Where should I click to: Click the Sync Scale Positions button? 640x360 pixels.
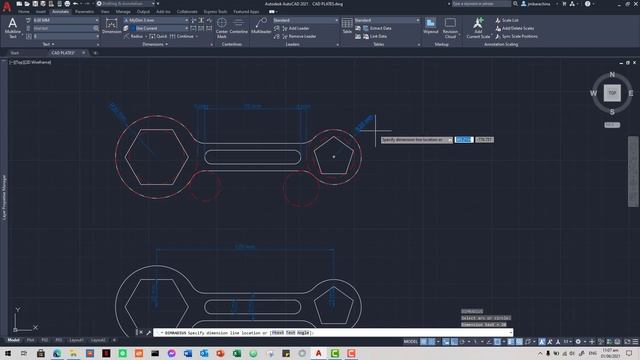pos(516,36)
